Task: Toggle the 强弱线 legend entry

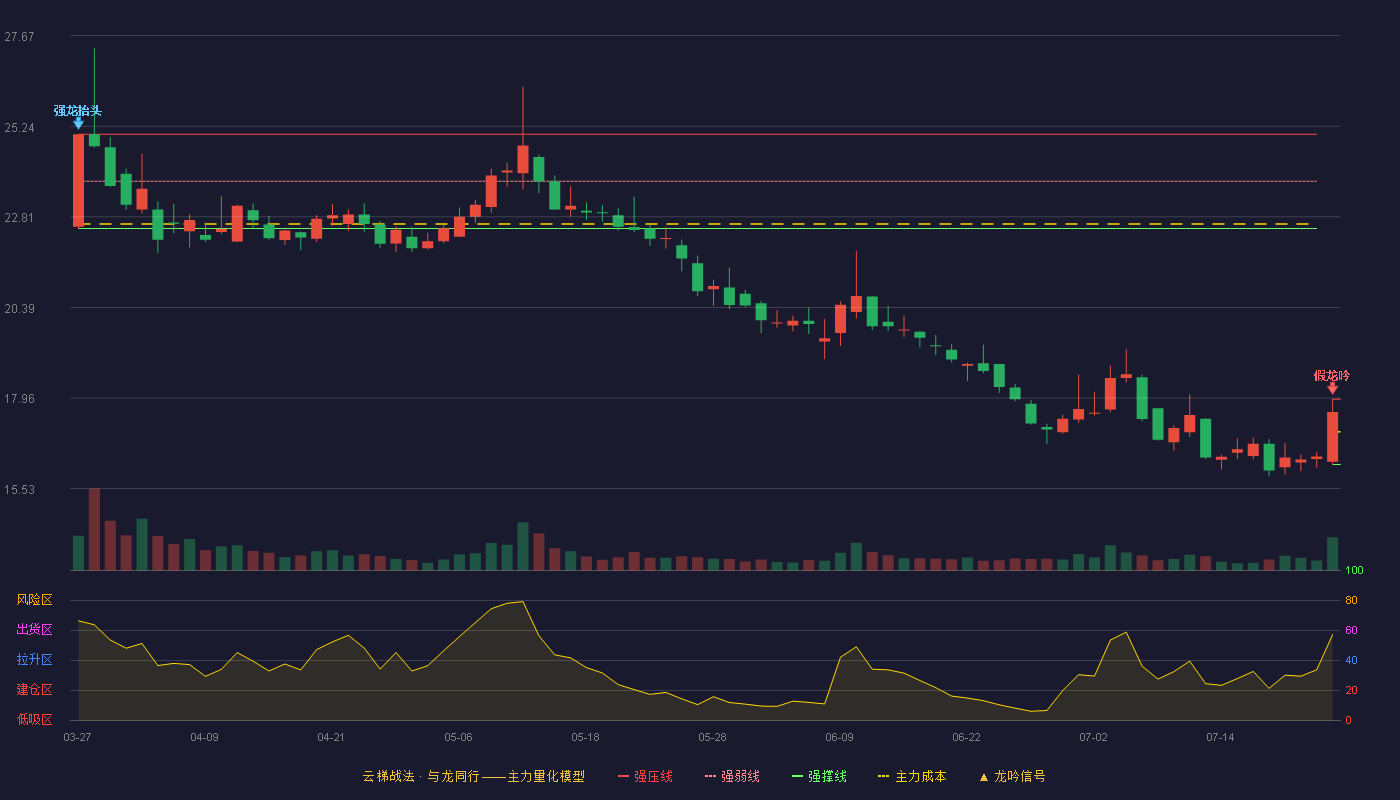Action: (x=732, y=776)
